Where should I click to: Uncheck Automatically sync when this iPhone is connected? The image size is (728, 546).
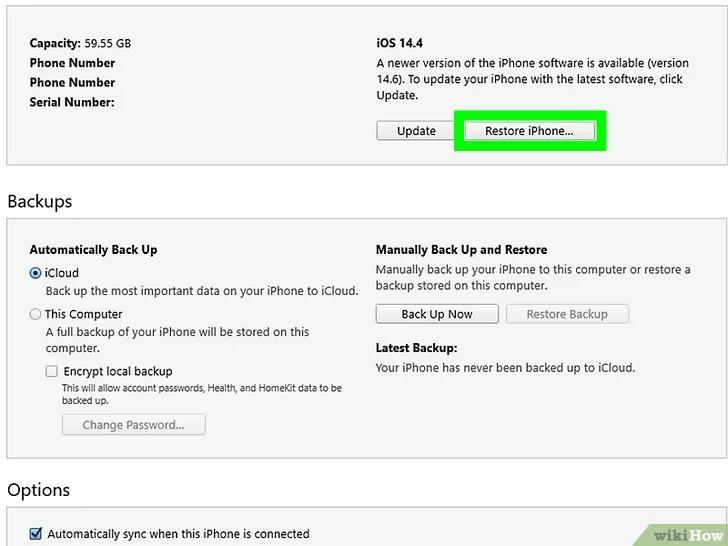click(35, 533)
